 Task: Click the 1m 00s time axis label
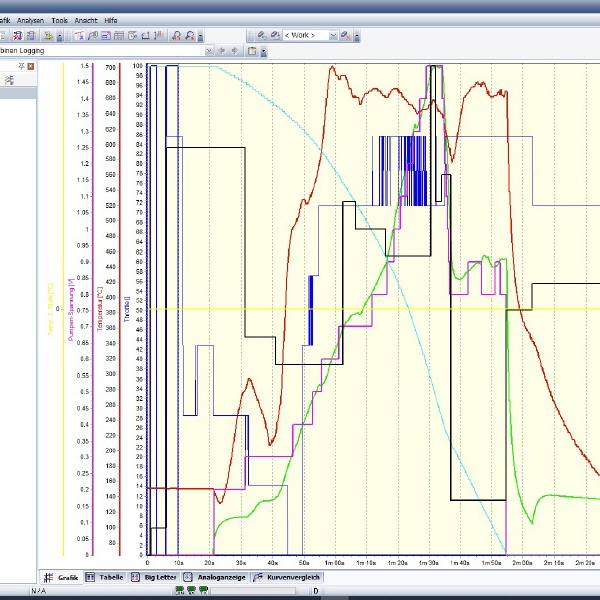tap(334, 563)
